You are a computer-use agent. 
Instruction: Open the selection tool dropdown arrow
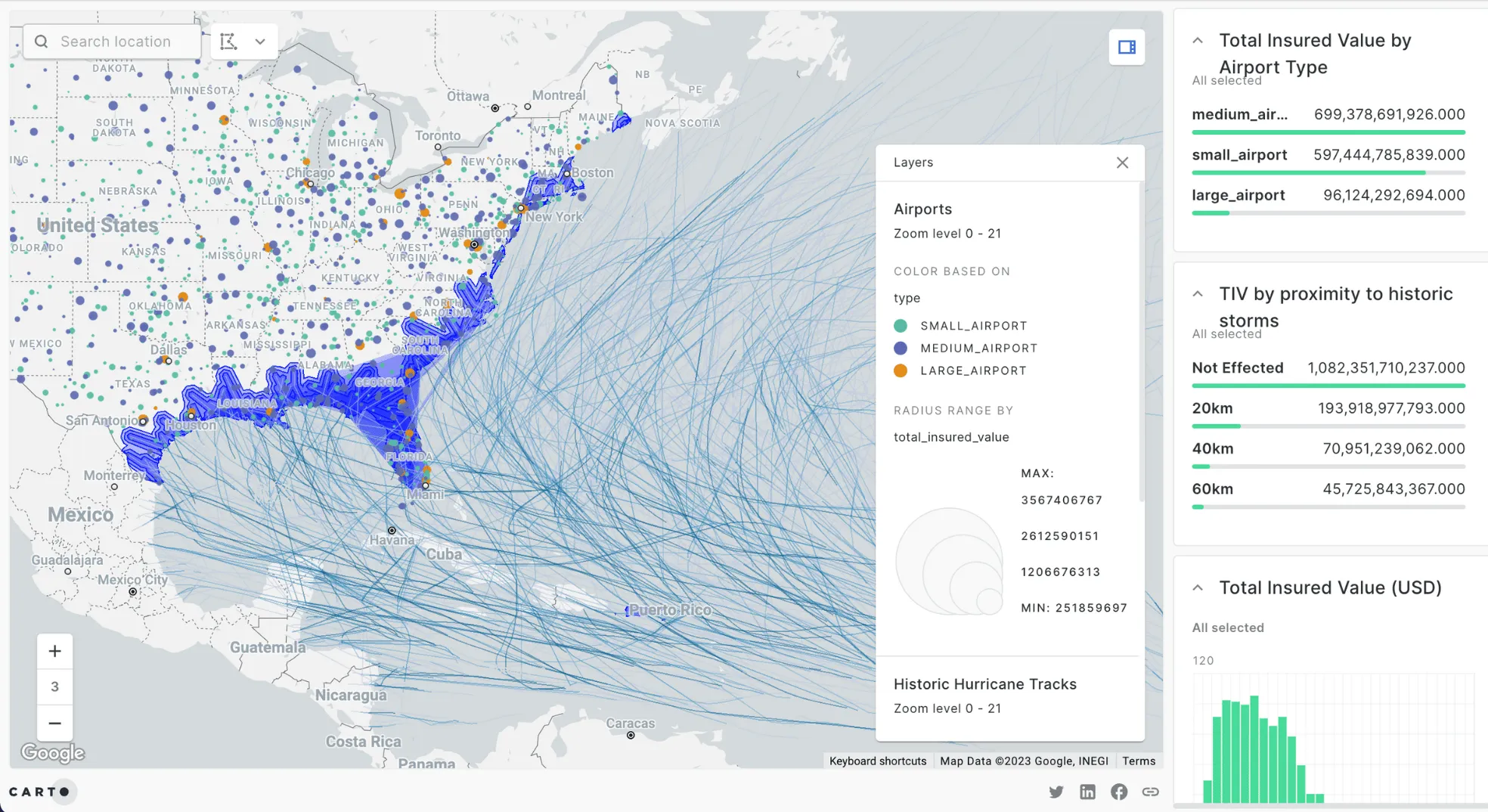pos(260,42)
